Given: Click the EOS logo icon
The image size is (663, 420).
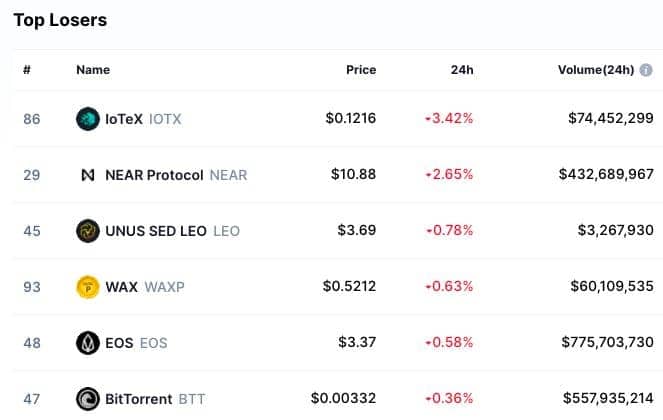Looking at the screenshot, I should click(88, 343).
